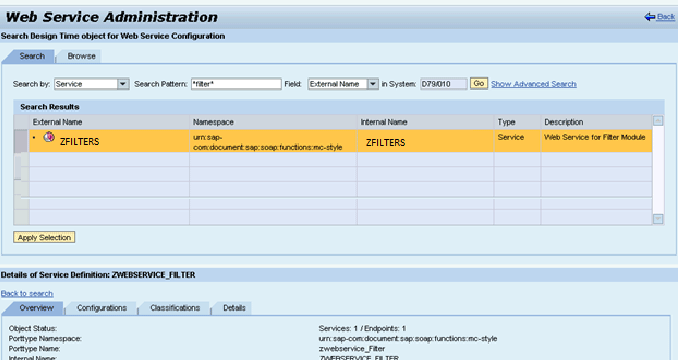Select the ZFILTERS row selector cell
The width and height of the screenshot is (694, 363).
(x=21, y=141)
